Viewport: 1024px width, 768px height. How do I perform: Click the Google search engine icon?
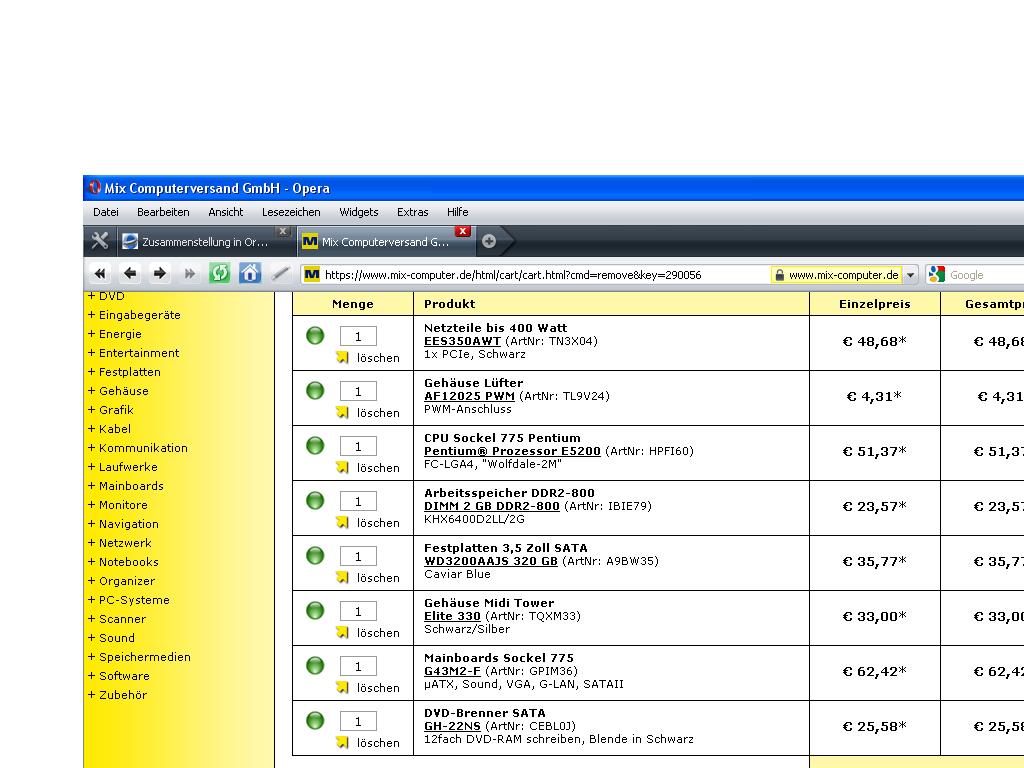pyautogui.click(x=936, y=274)
